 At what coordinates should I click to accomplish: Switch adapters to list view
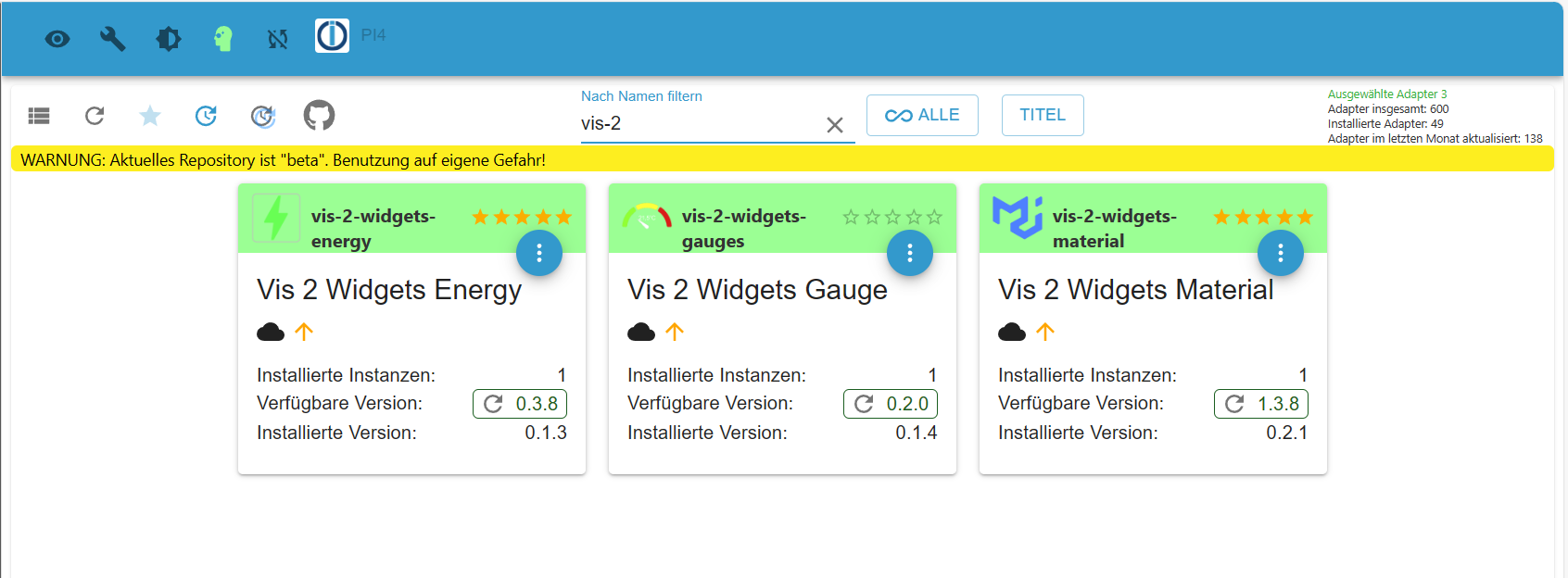[39, 116]
